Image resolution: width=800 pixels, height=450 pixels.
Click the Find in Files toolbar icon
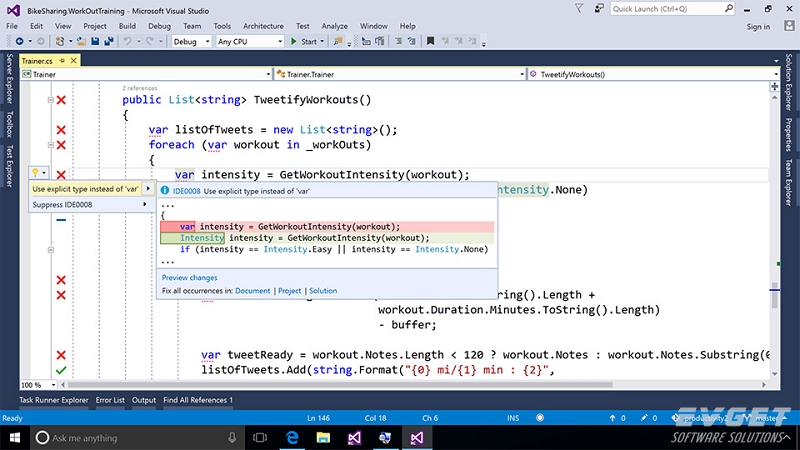tap(338, 41)
